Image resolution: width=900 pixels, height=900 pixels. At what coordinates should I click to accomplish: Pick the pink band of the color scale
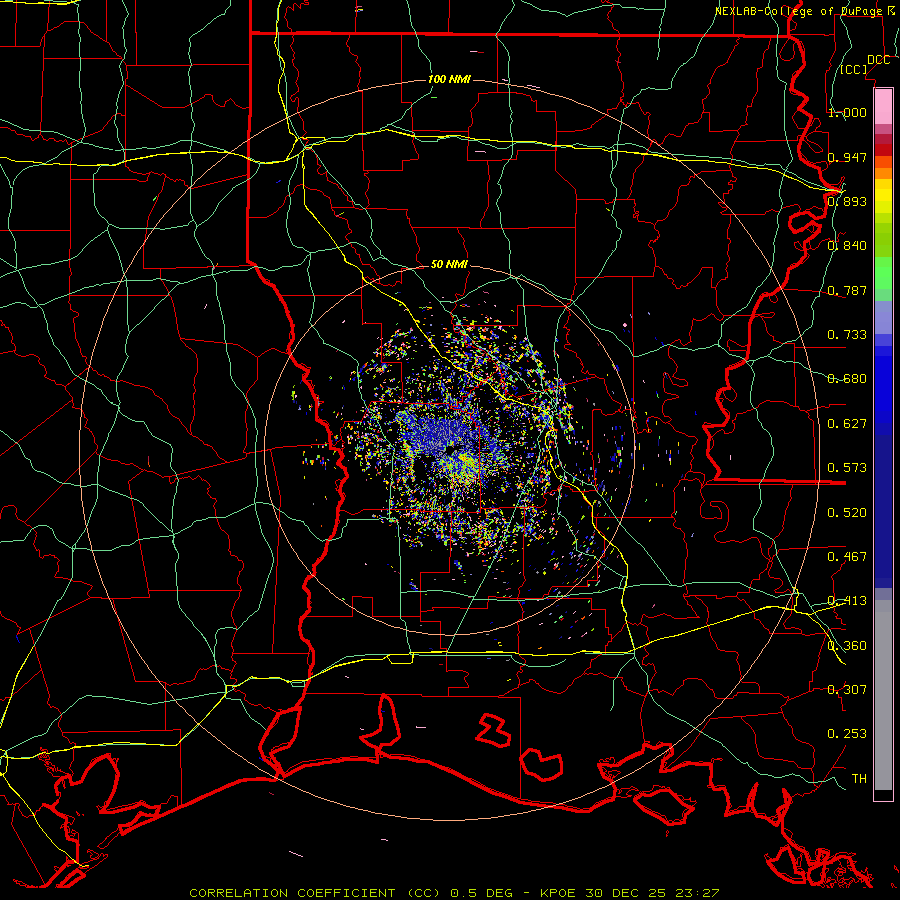883,107
